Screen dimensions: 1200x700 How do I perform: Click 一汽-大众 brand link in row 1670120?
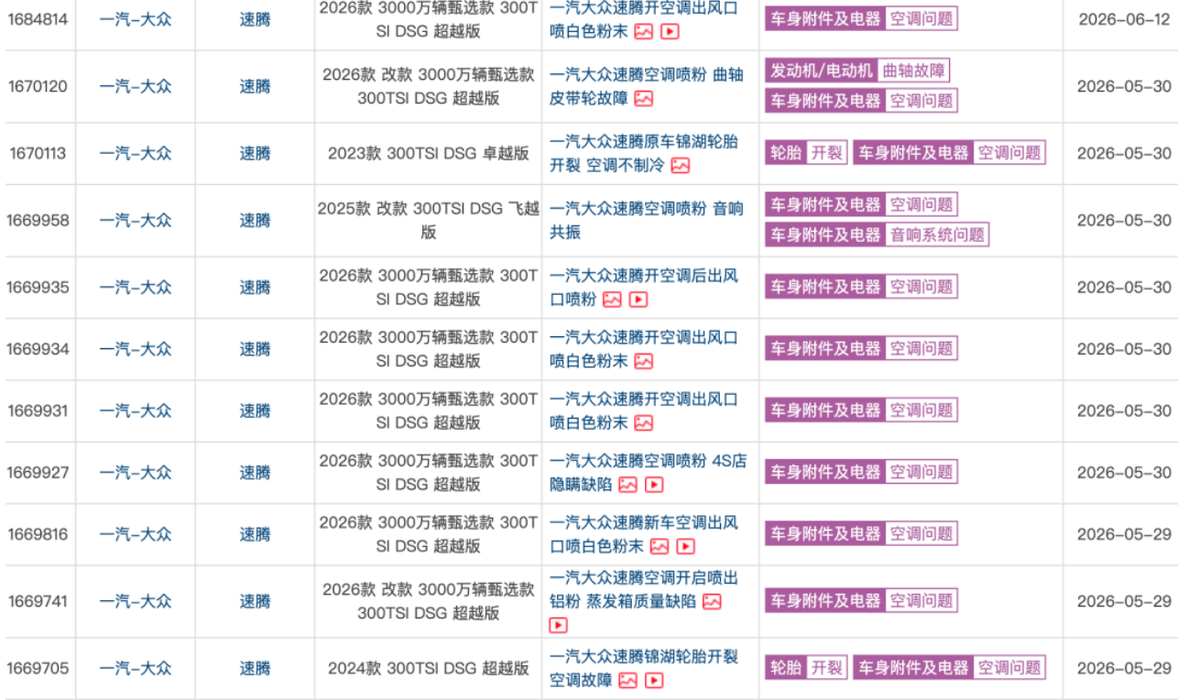click(135, 86)
